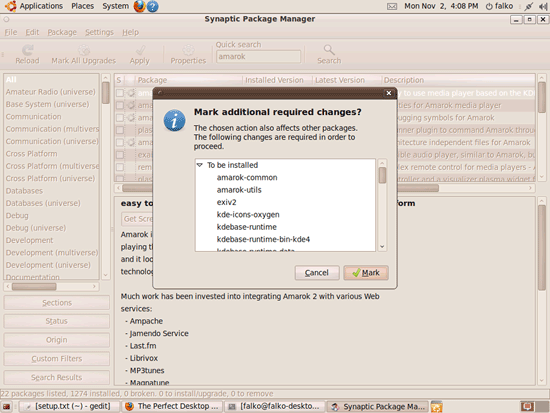Open the blue Help icon in panel
The width and height of the screenshot is (550, 413).
point(152,6)
